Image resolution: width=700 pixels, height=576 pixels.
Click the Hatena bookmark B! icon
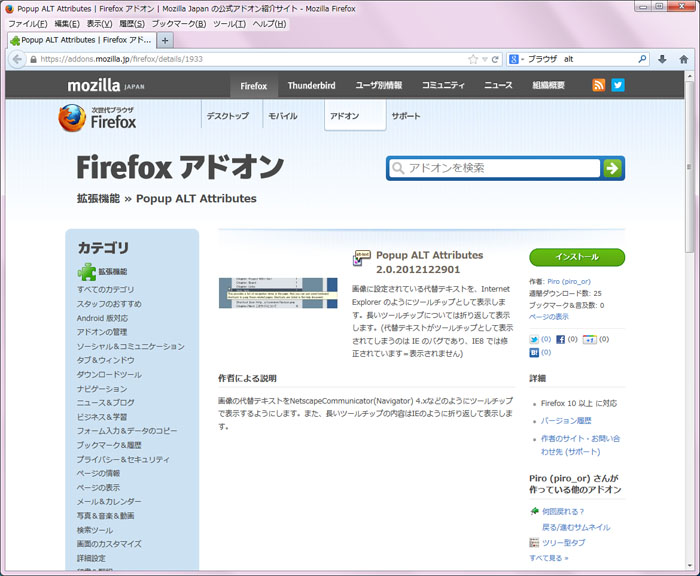click(x=534, y=353)
